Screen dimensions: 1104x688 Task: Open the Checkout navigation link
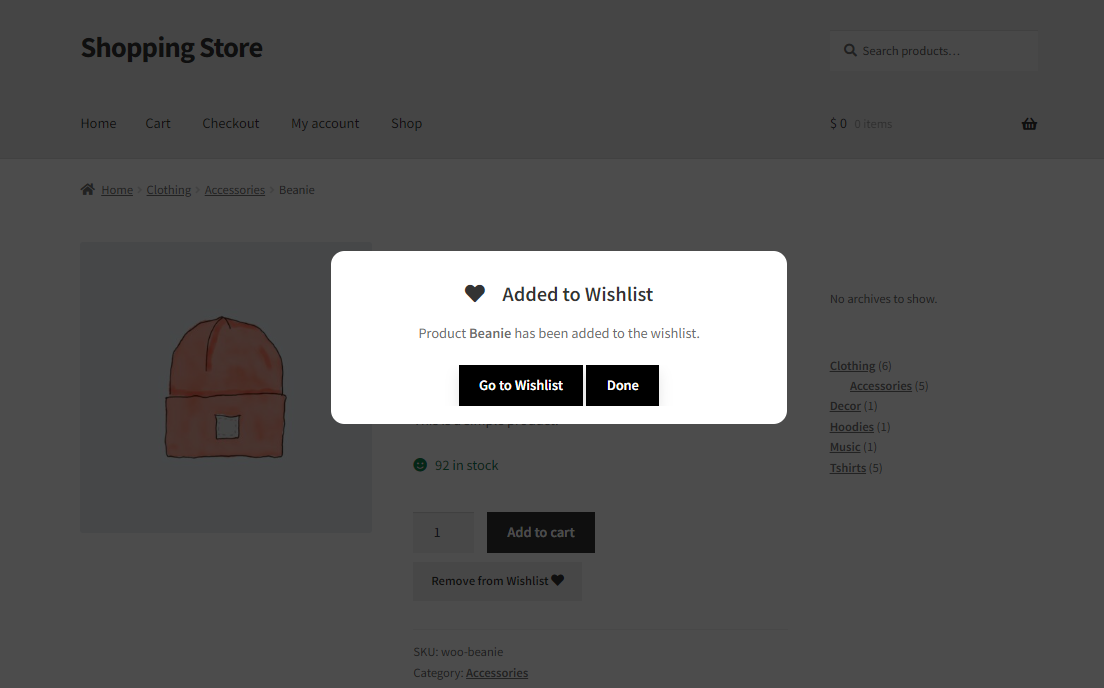231,123
